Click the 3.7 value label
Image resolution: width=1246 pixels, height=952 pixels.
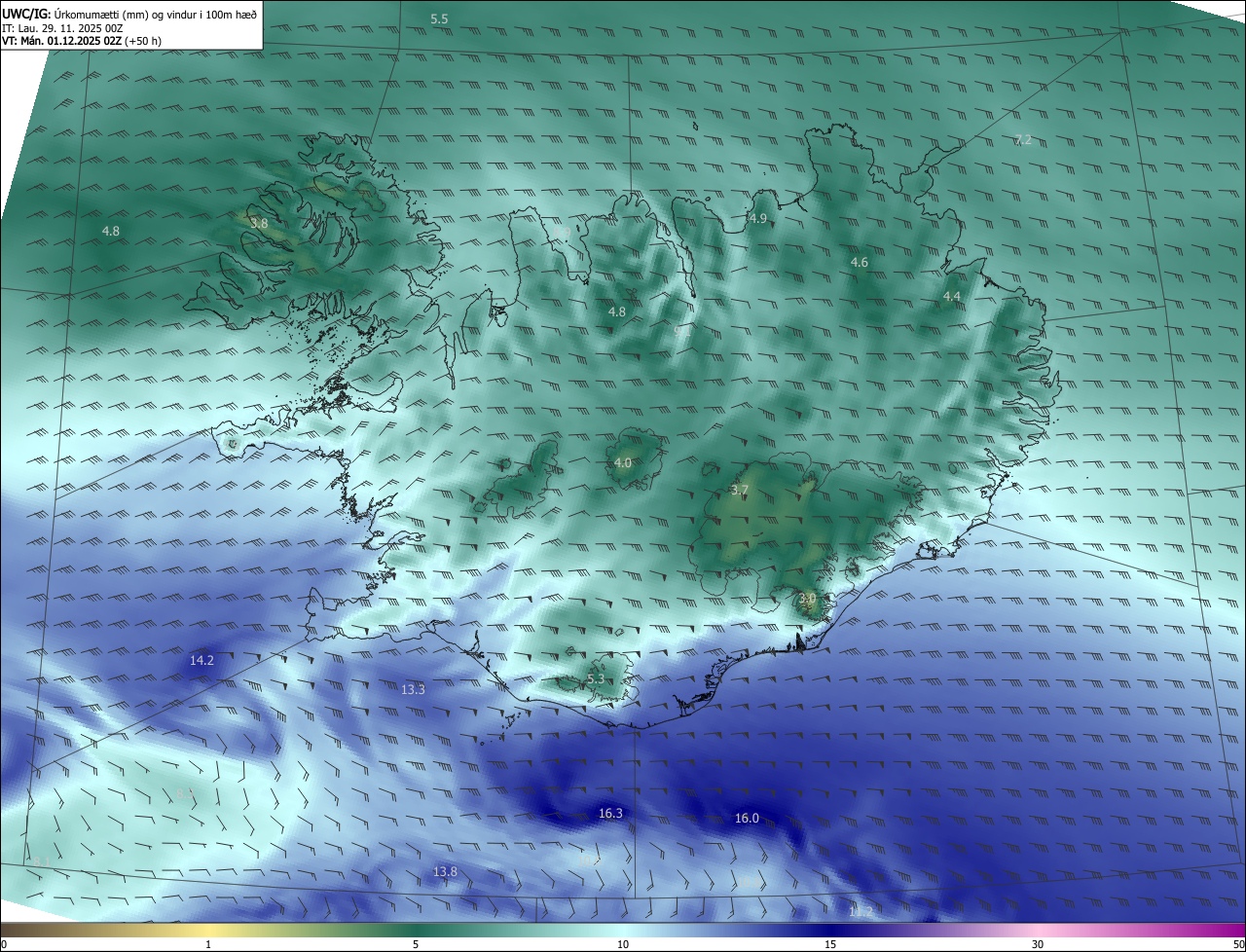(740, 491)
